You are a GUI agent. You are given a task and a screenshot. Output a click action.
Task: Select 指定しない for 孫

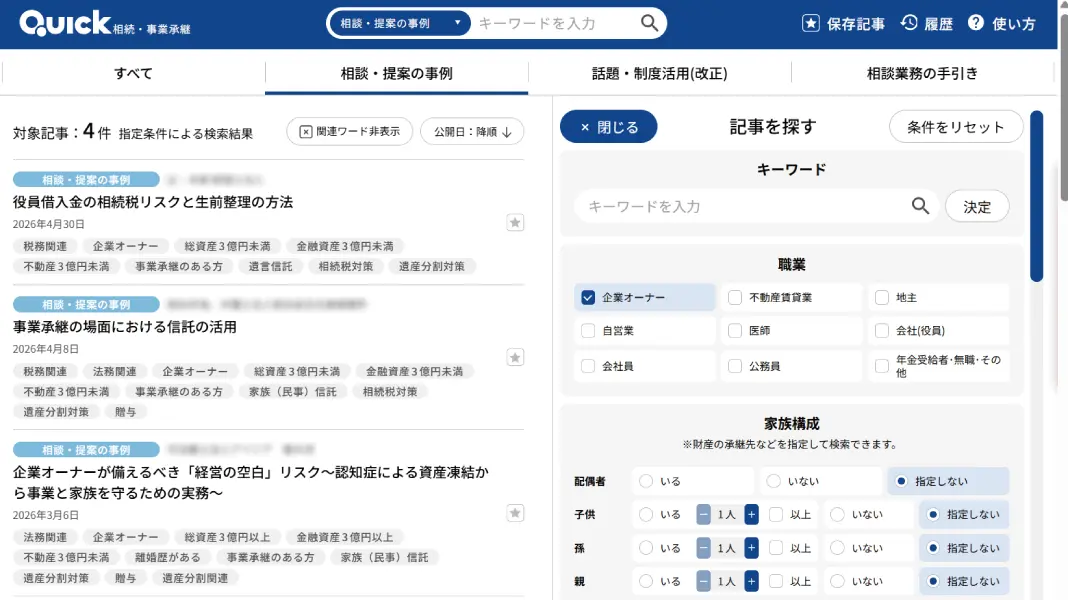click(x=933, y=548)
